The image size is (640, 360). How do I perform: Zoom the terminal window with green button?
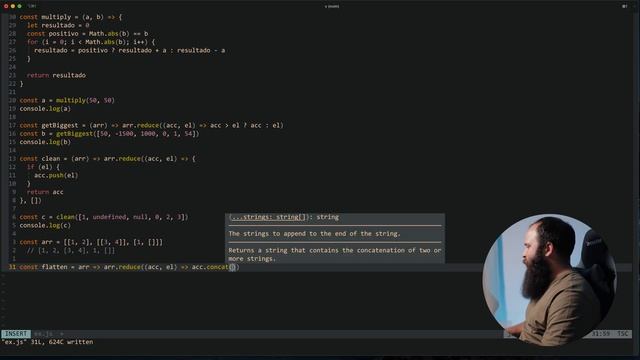(19, 6)
